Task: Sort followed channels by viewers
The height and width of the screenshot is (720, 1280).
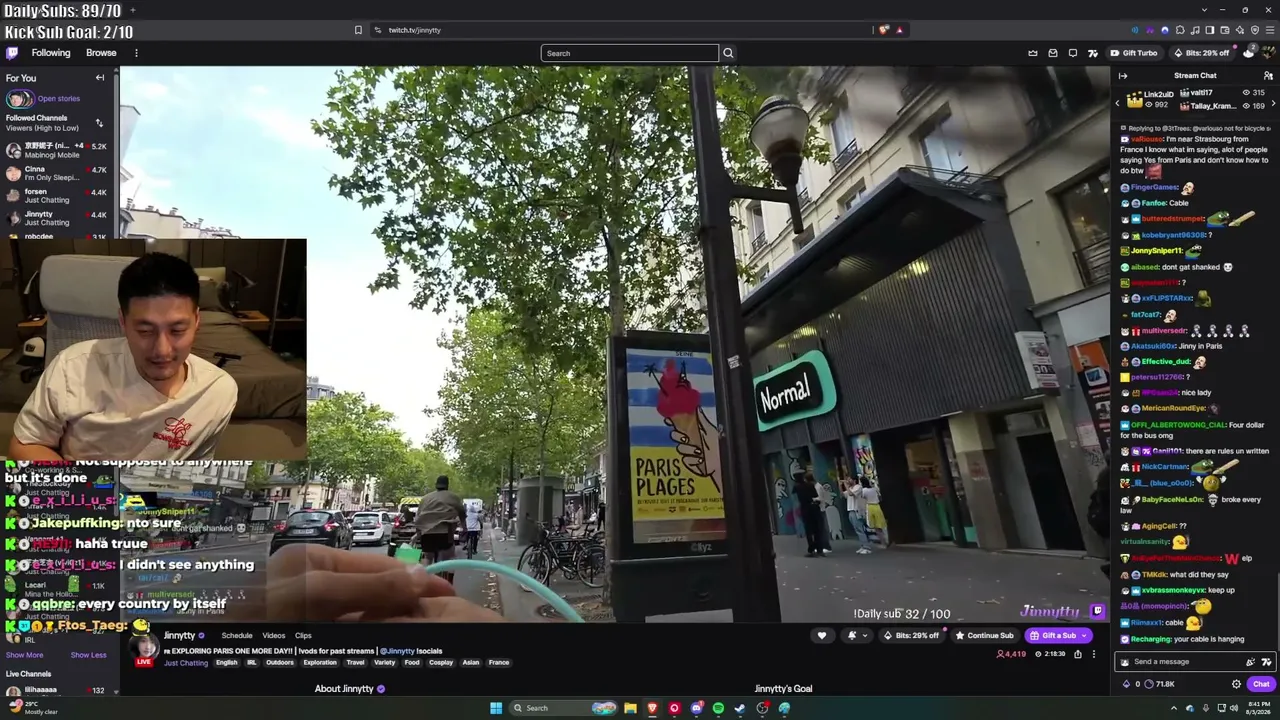Action: point(99,123)
